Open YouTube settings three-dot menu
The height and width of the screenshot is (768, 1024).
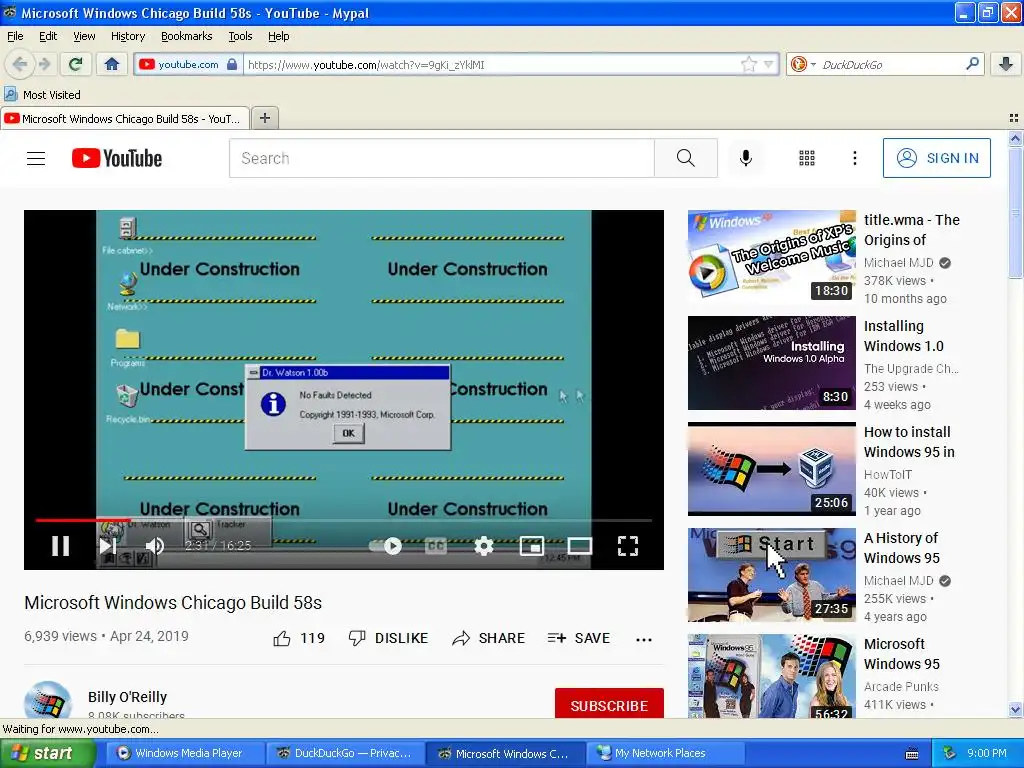click(854, 158)
